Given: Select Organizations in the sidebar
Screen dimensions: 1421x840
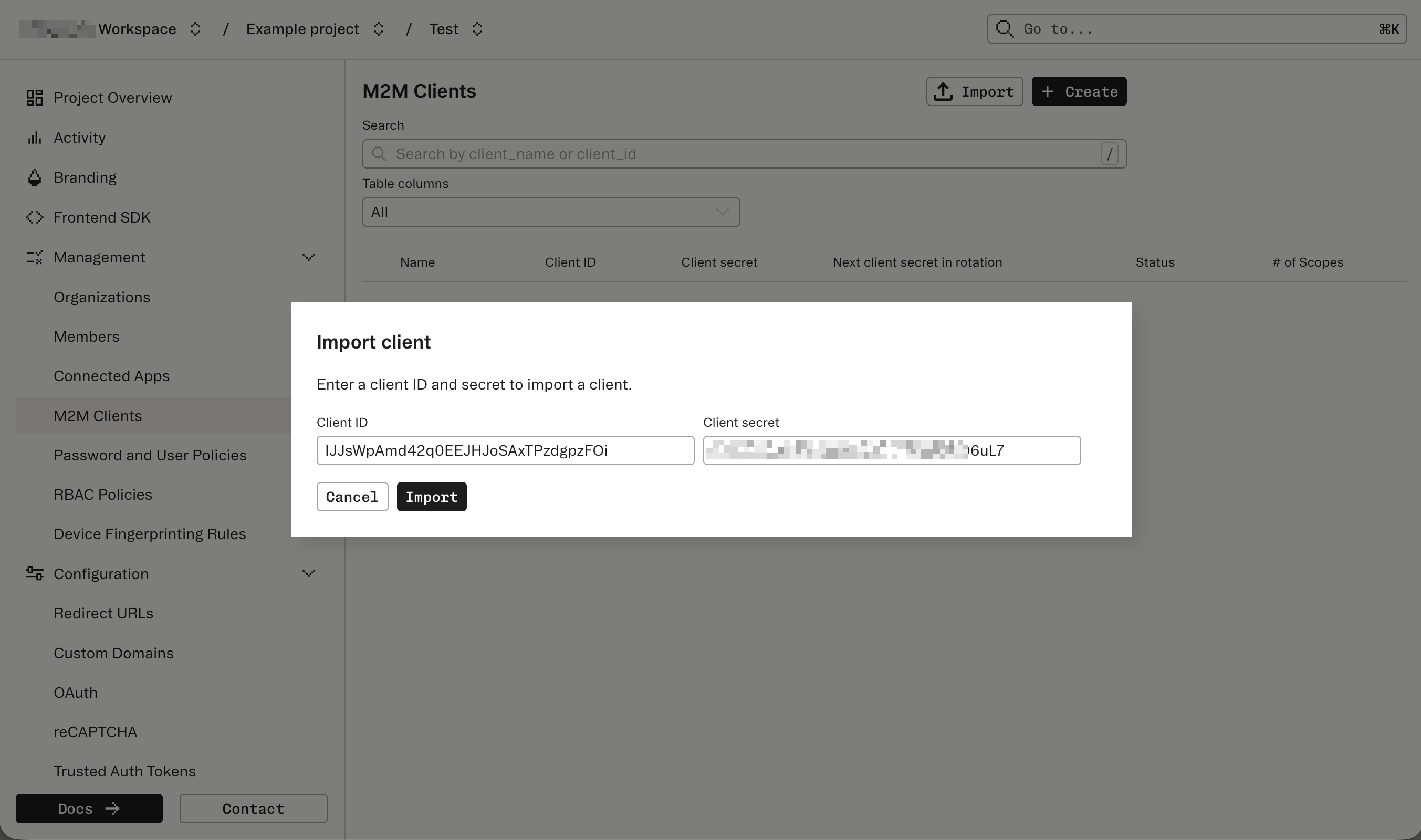Looking at the screenshot, I should point(102,297).
